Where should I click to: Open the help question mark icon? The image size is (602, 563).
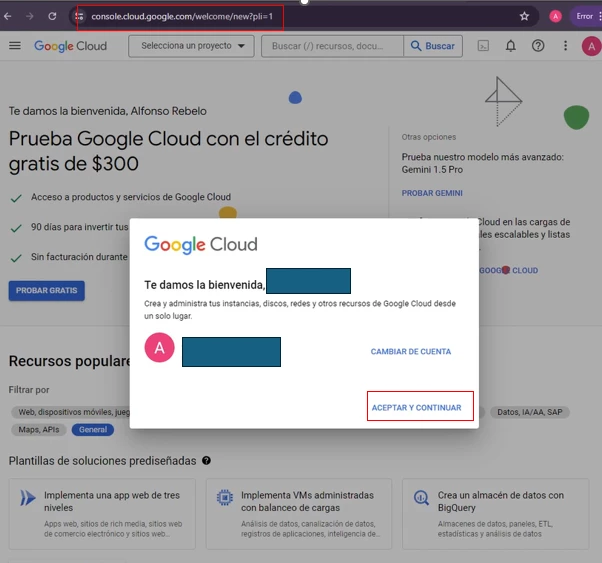pos(538,46)
